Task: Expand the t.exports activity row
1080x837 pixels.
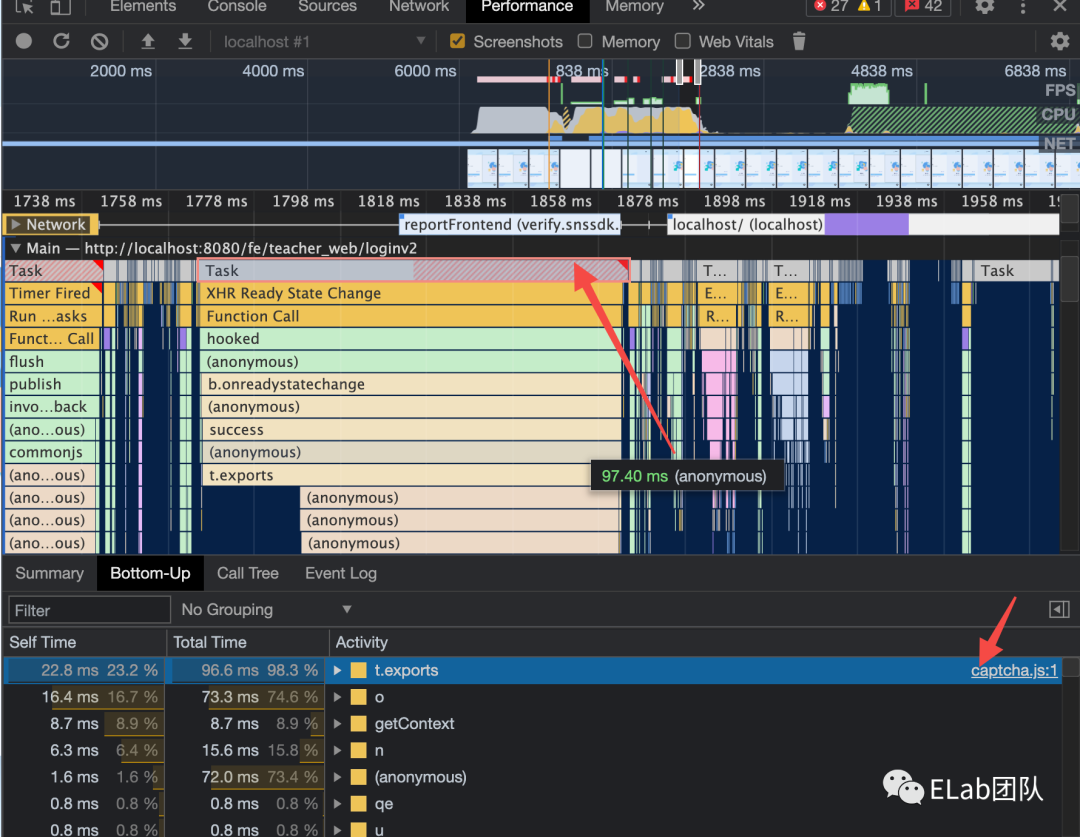Action: tap(338, 670)
